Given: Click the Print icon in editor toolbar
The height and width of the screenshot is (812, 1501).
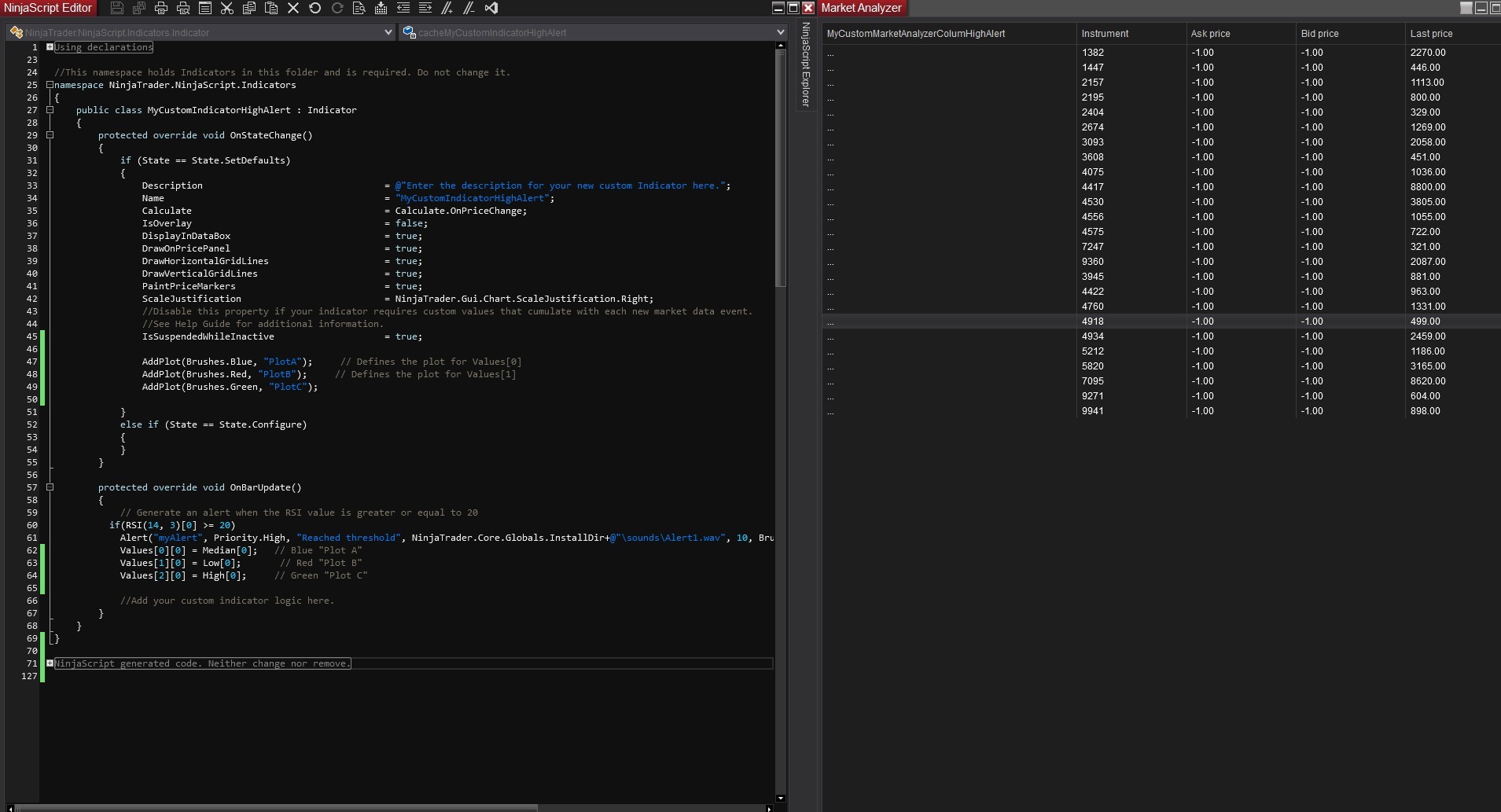Looking at the screenshot, I should [x=161, y=8].
